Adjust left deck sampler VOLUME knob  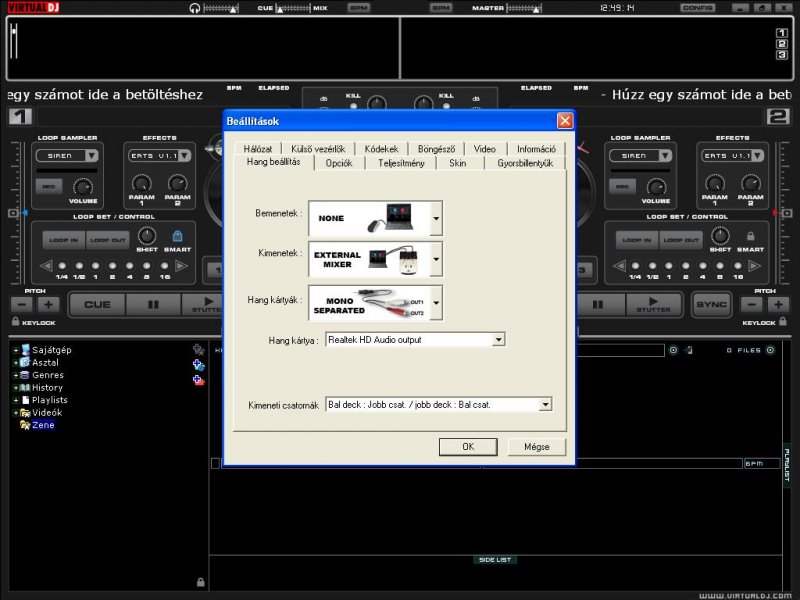point(83,187)
